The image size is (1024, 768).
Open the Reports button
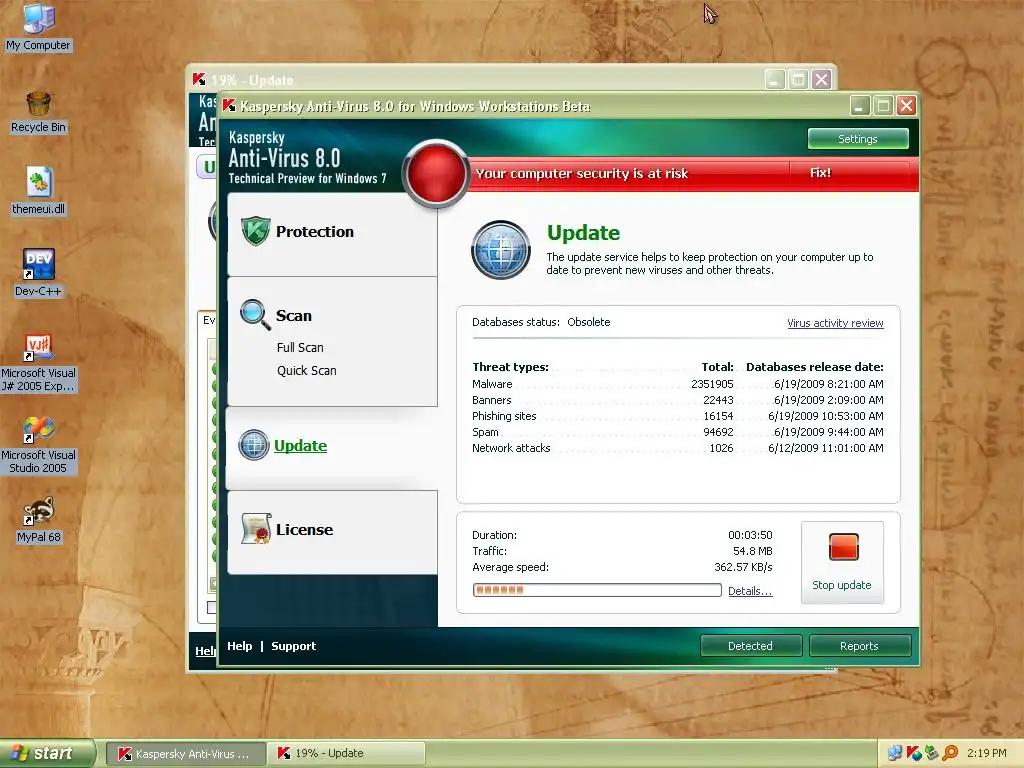click(859, 646)
